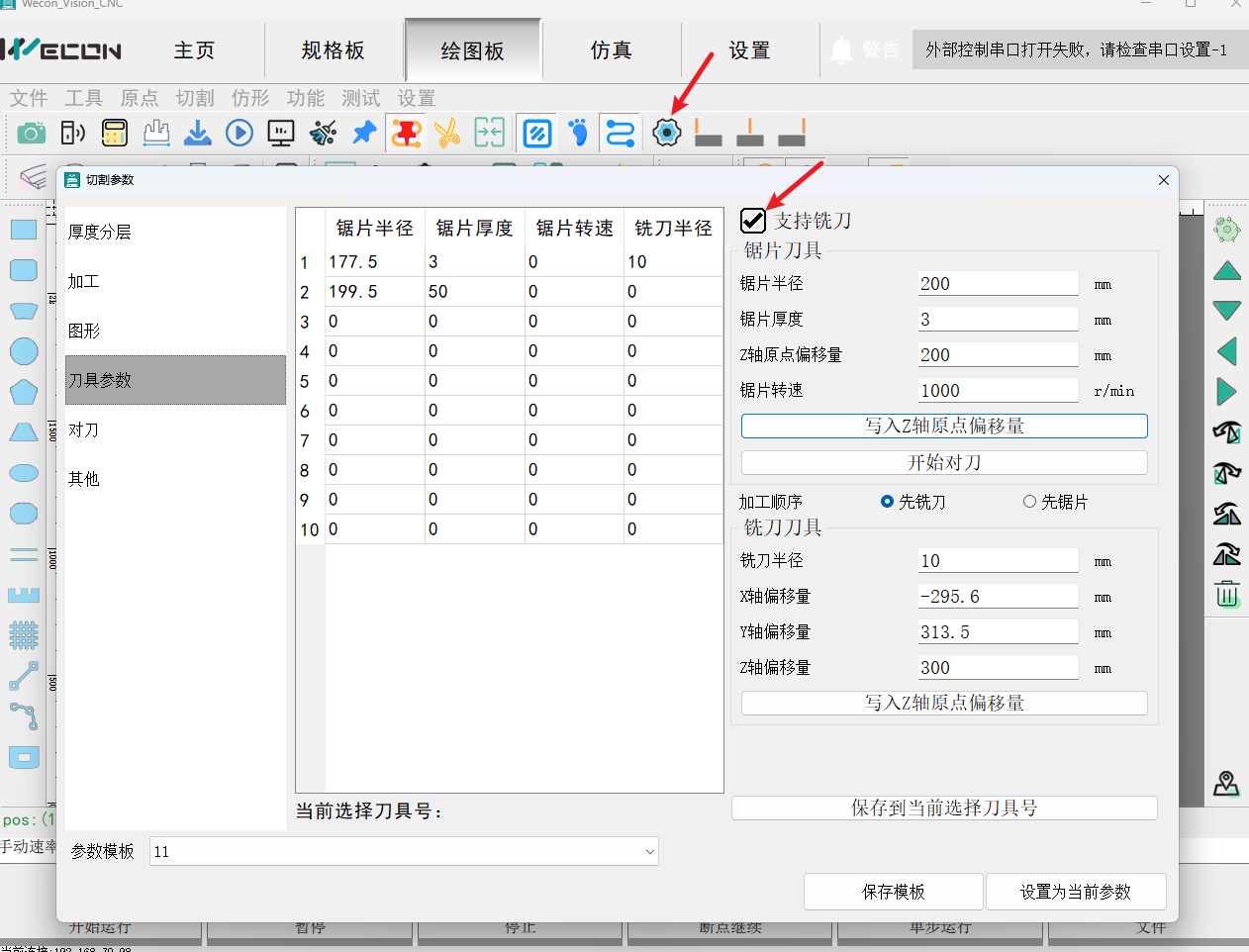Viewport: 1249px width, 952px height.
Task: Expand the 参数模板 dropdown list
Action: point(649,852)
